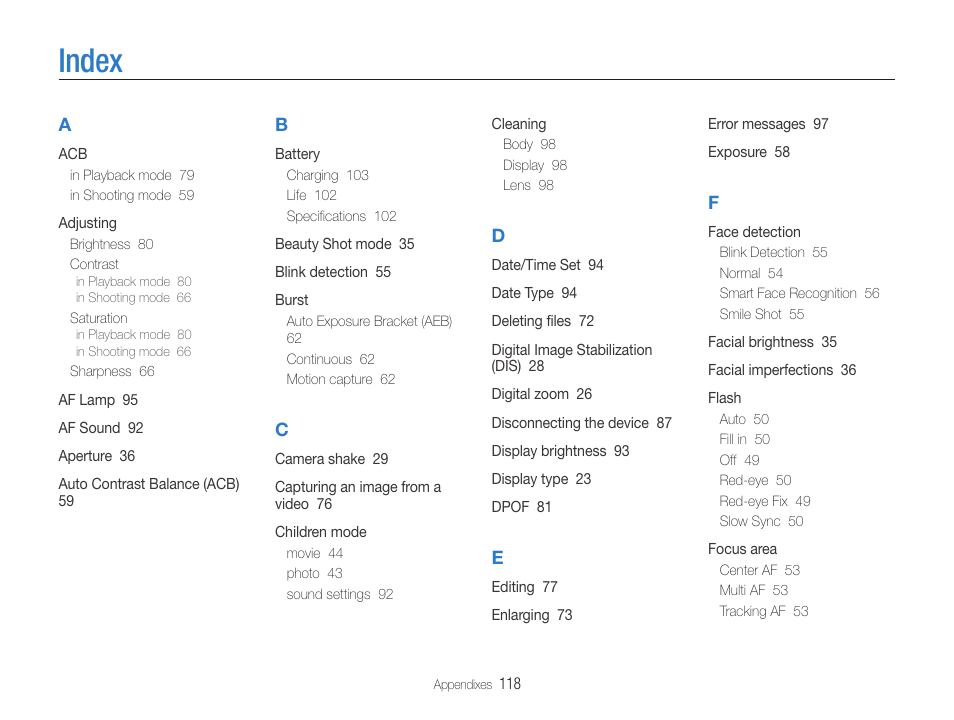The image size is (954, 720).
Task: Click the 'Index' page title
Action: click(x=90, y=61)
